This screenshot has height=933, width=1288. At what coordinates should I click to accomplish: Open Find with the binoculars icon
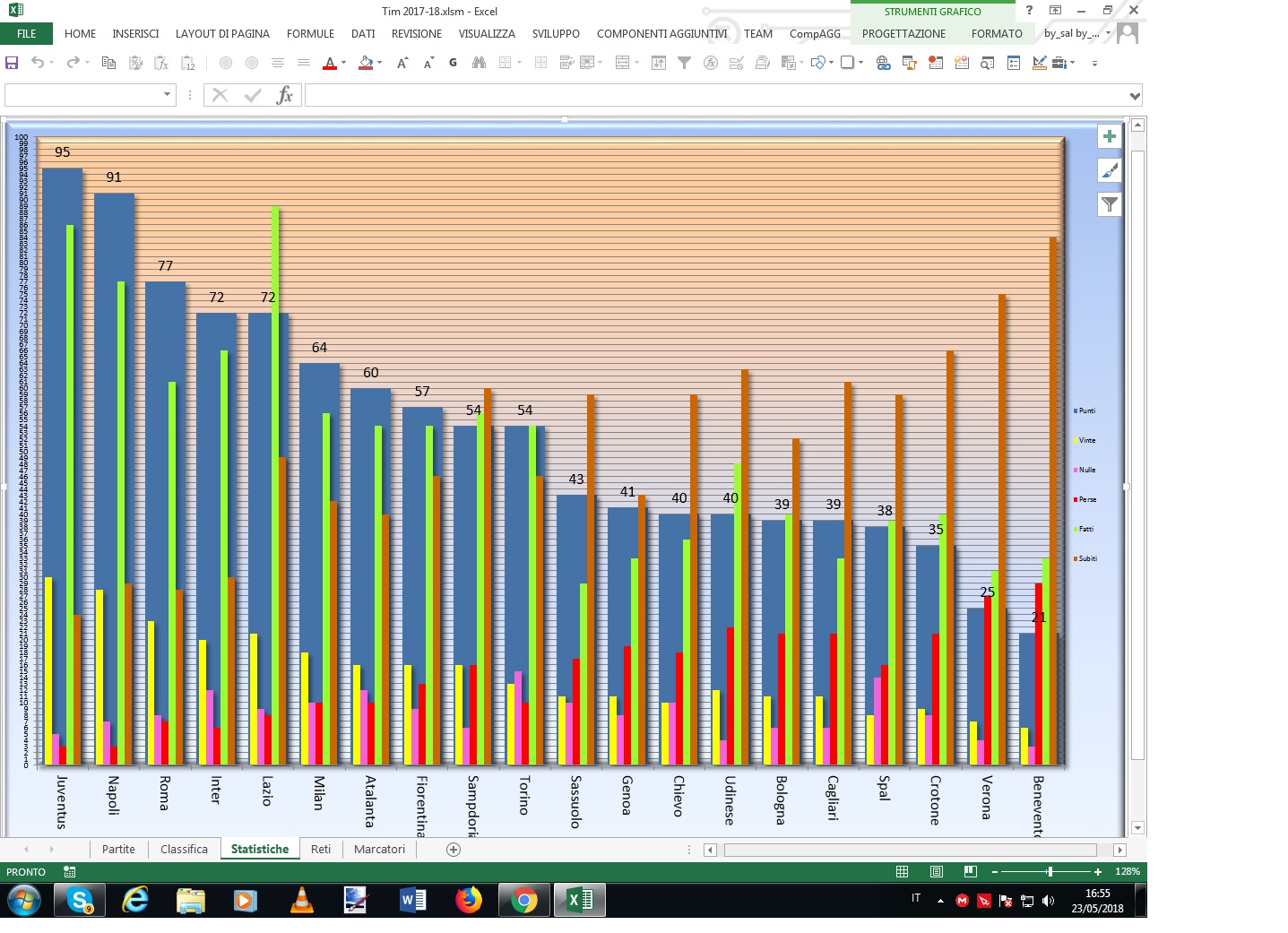pyautogui.click(x=480, y=63)
